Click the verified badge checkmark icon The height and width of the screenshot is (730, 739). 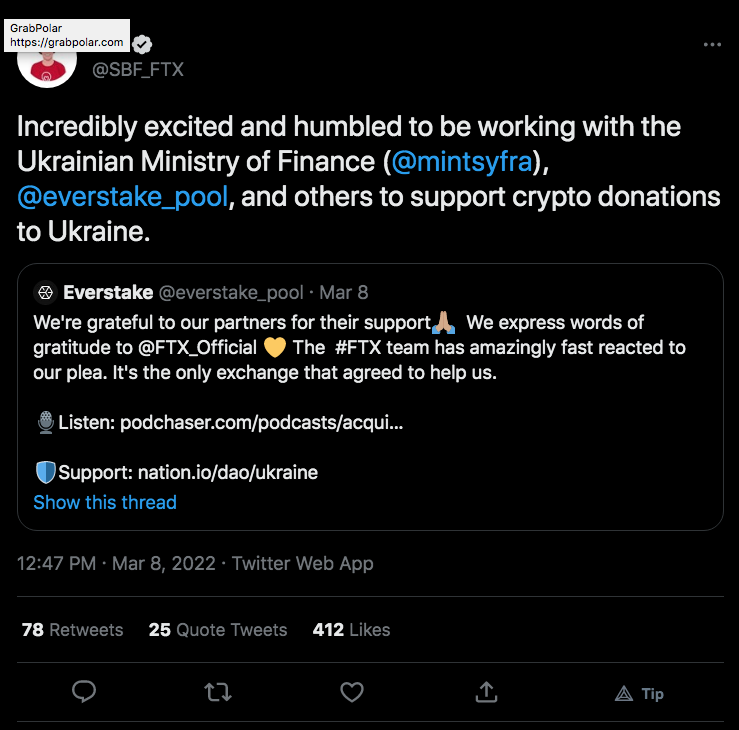coord(142,45)
